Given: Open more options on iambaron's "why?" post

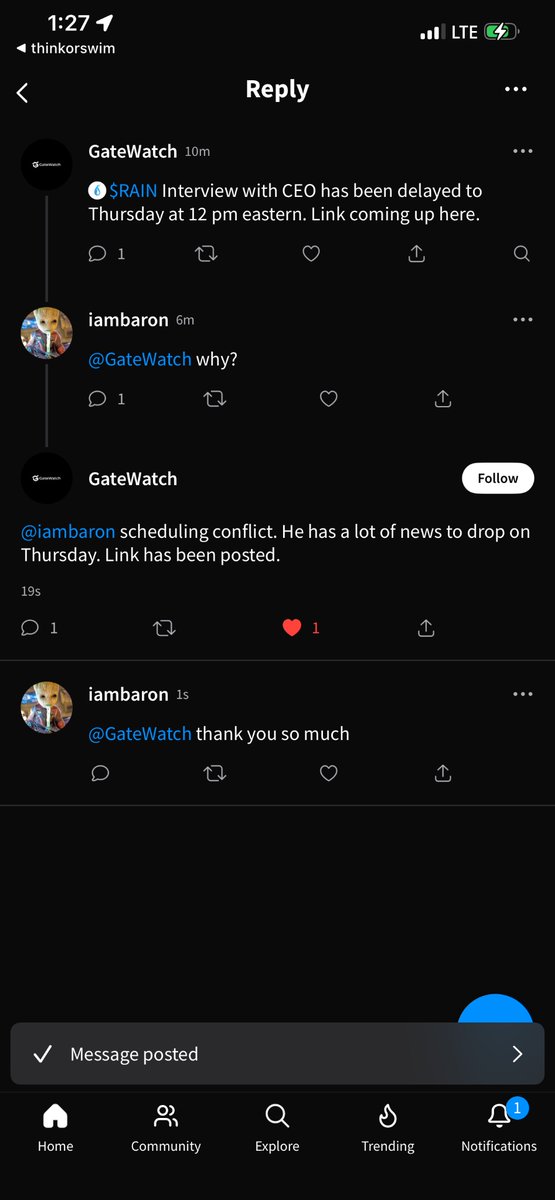Looking at the screenshot, I should click(523, 319).
